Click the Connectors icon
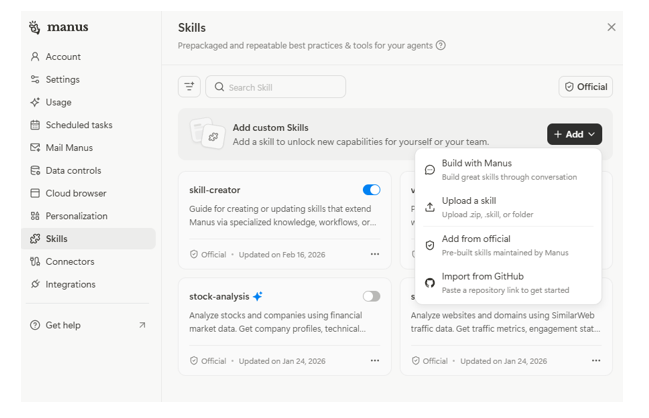649x418 pixels. click(35, 262)
